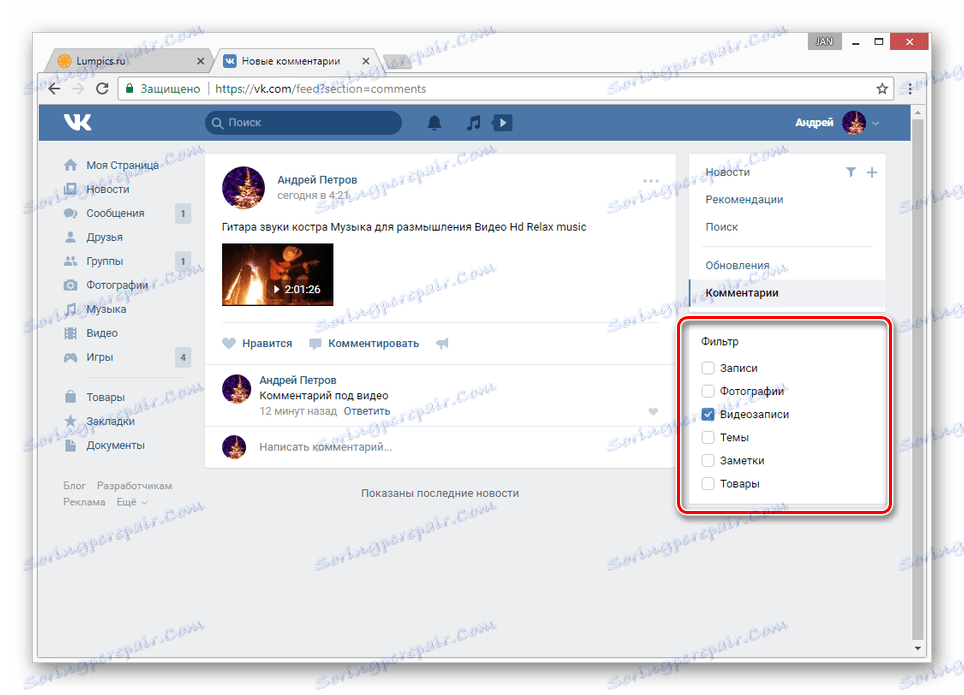Click the VK logo in header
This screenshot has width=964, height=695.
pyautogui.click(x=77, y=122)
